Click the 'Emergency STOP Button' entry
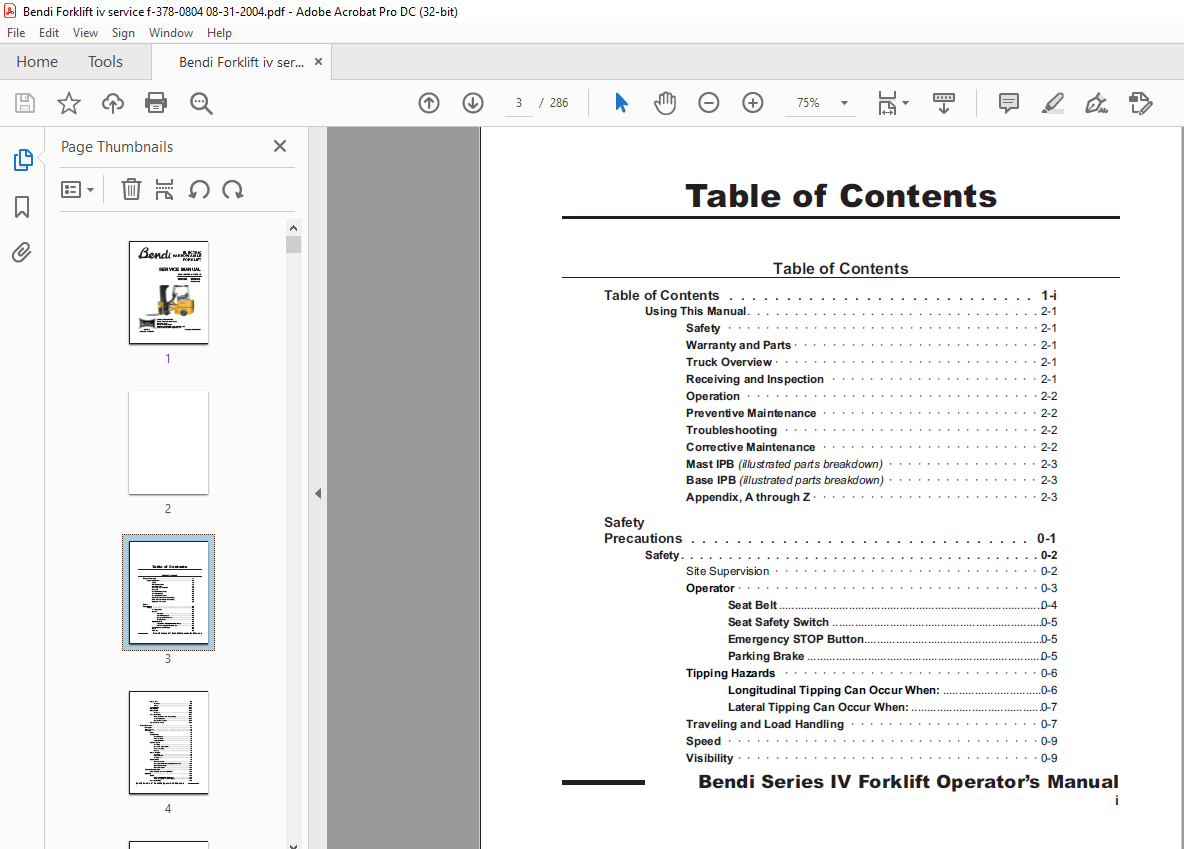This screenshot has width=1184, height=849. point(795,639)
